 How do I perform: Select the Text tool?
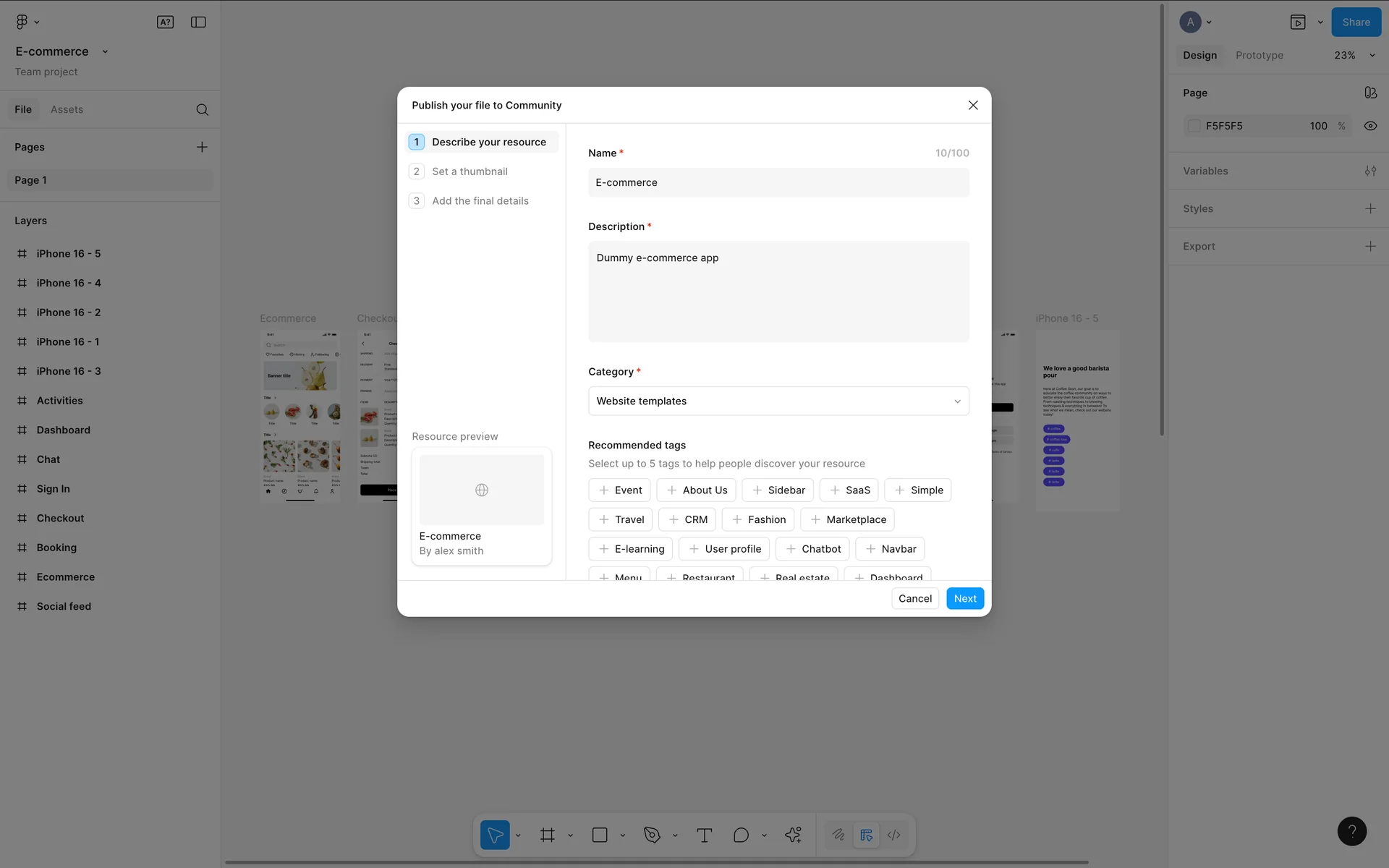click(704, 835)
